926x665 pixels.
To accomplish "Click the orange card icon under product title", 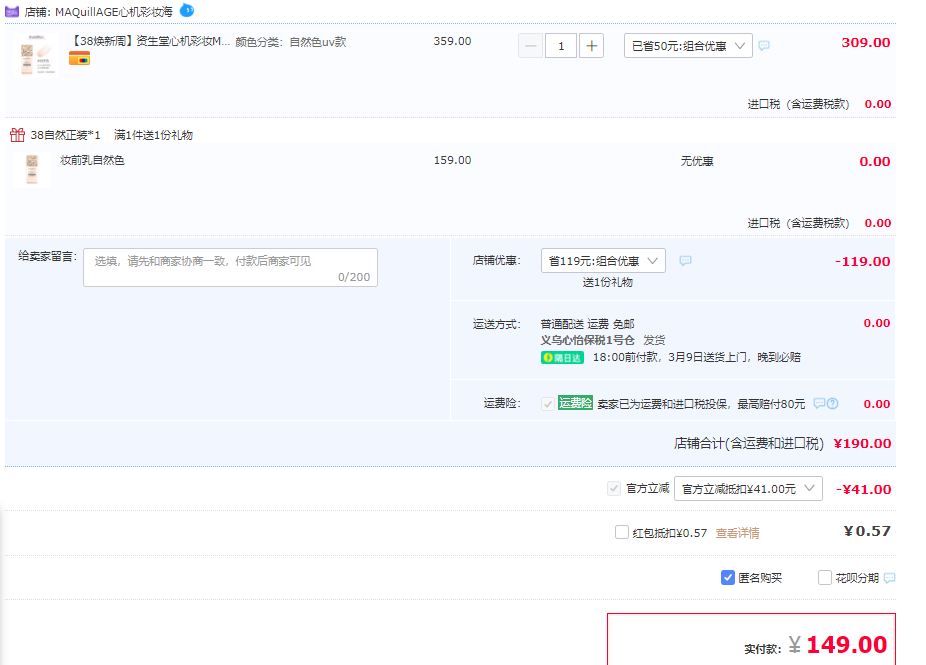I will click(x=79, y=58).
